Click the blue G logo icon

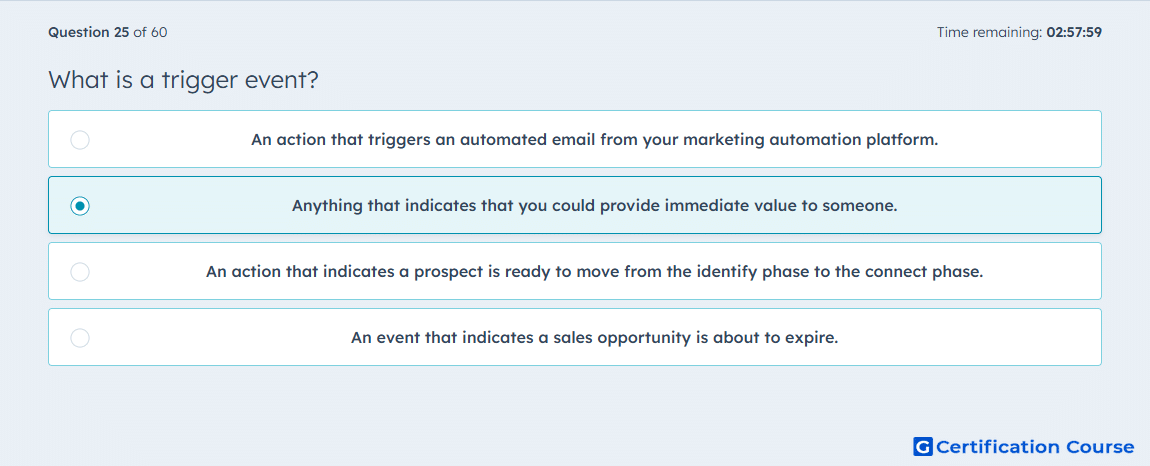[923, 446]
